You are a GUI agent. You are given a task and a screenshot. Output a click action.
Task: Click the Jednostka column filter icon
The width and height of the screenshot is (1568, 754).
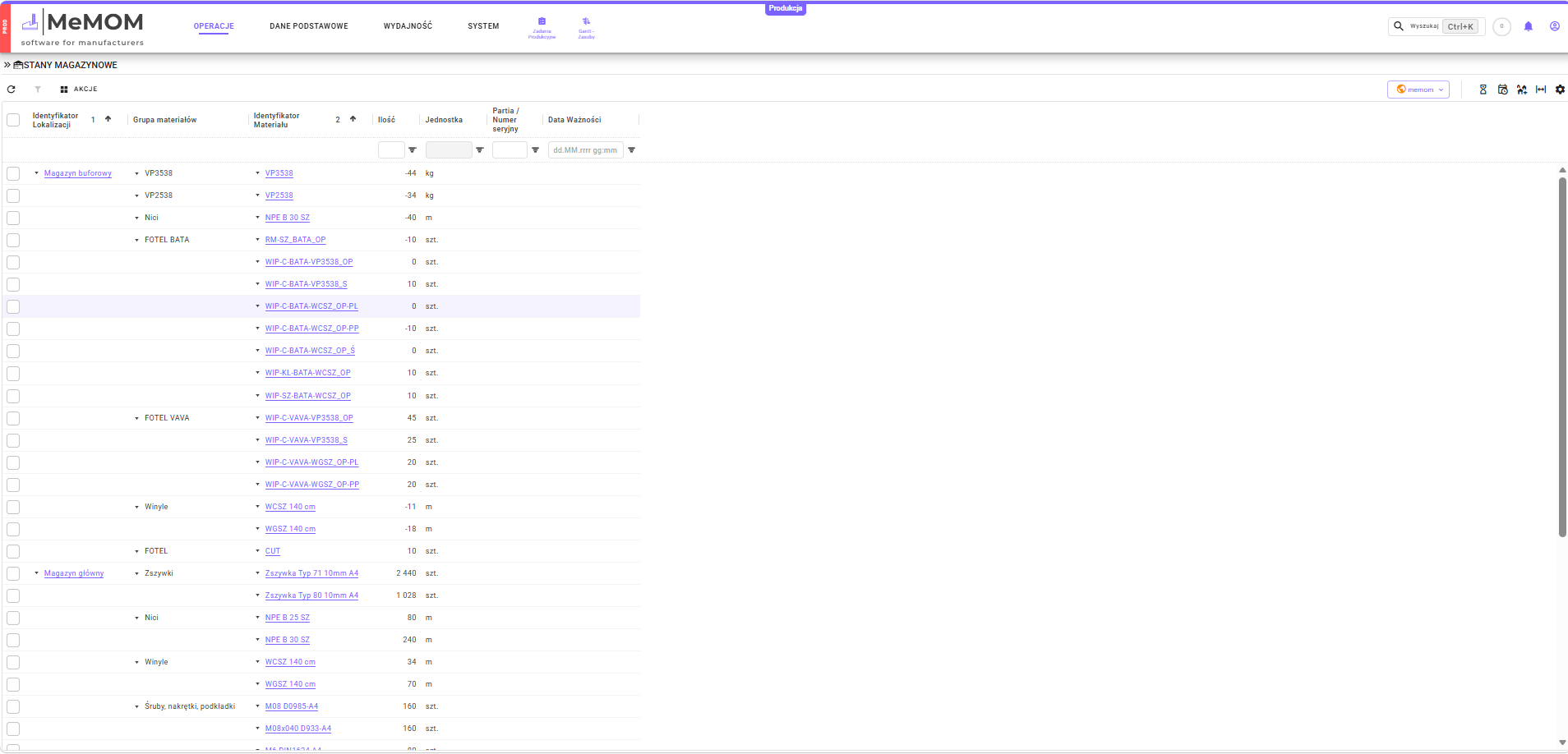click(x=480, y=150)
